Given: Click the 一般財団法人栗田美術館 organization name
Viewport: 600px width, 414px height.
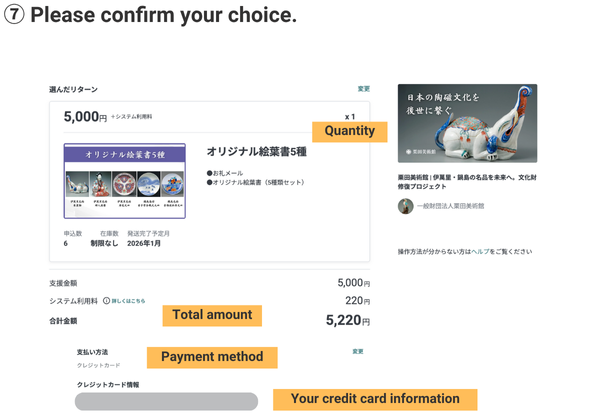Looking at the screenshot, I should pos(450,206).
